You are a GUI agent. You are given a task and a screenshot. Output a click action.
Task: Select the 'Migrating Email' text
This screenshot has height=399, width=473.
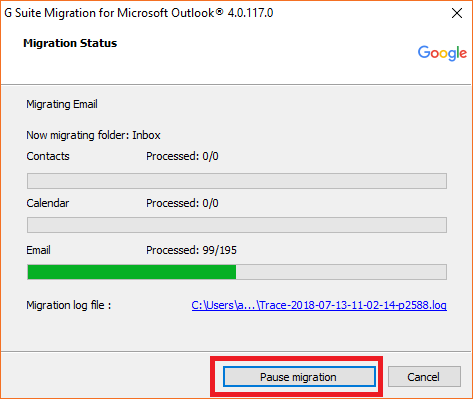(x=62, y=104)
